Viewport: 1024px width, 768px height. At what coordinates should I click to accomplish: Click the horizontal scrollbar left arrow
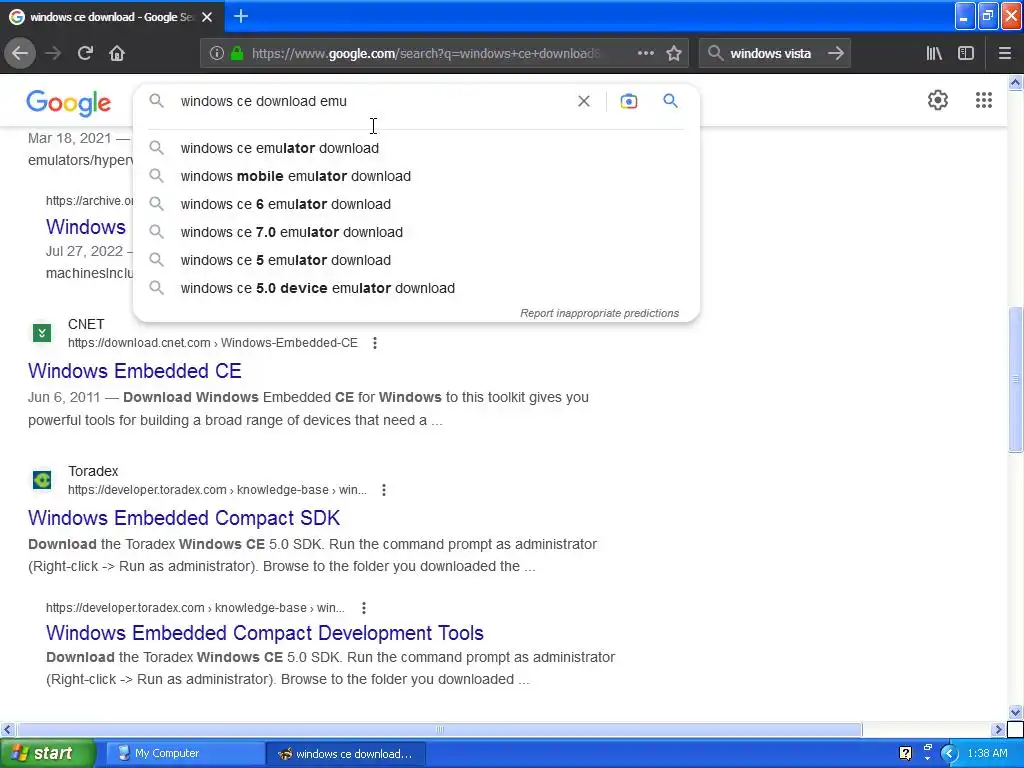point(7,729)
